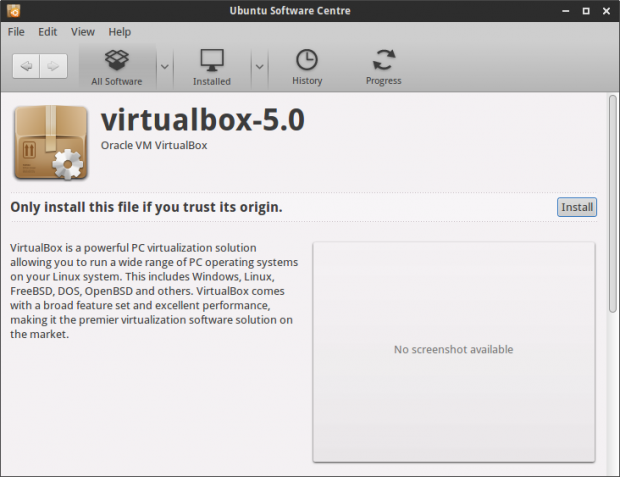Click the back navigation arrow
Viewport: 620px width, 477px height.
26,66
